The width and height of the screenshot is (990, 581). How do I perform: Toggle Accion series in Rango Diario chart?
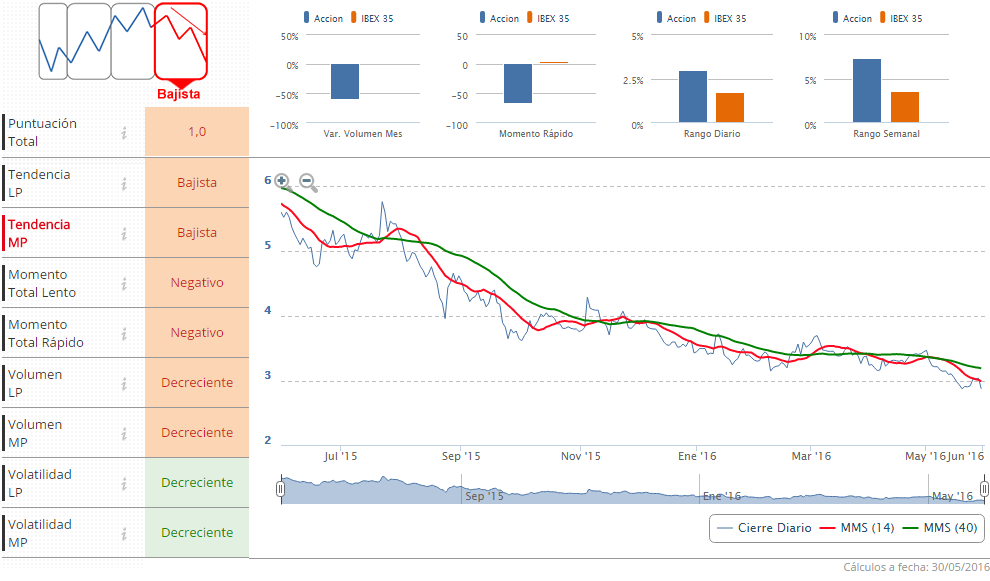676,18
